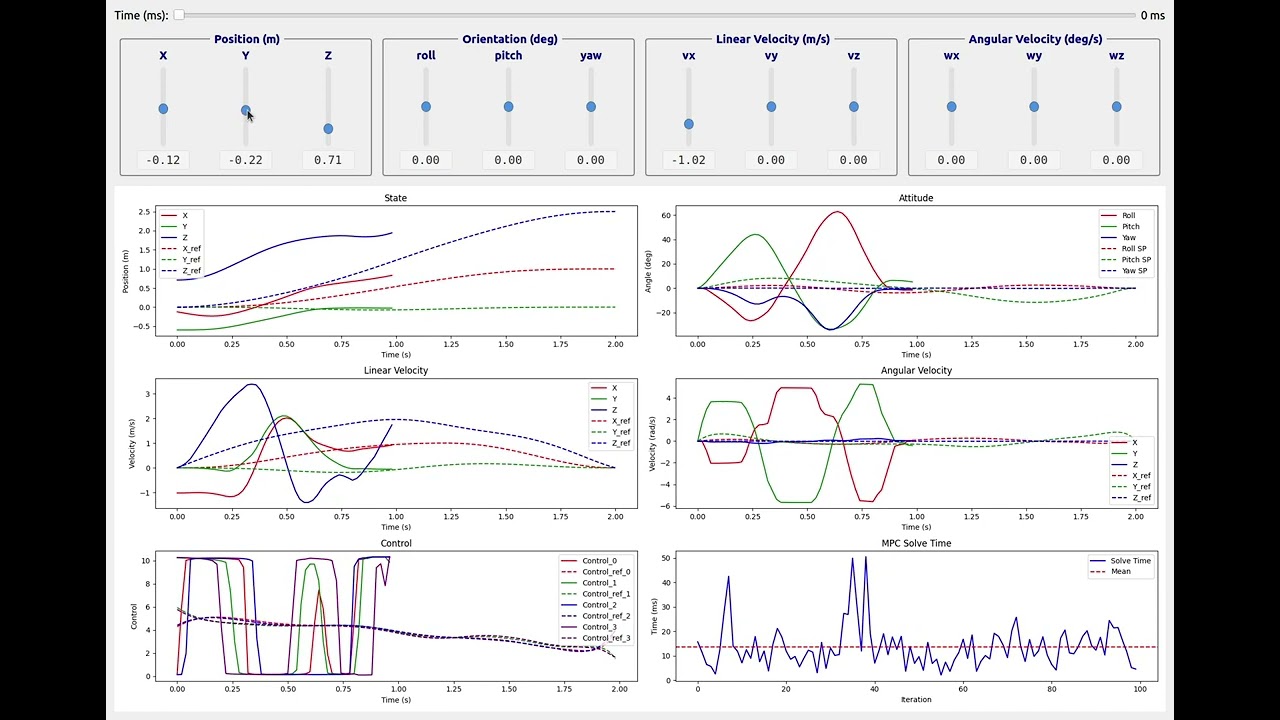Click the Position (m) group label
Screen dimensions: 1280x720
pyautogui.click(x=246, y=39)
